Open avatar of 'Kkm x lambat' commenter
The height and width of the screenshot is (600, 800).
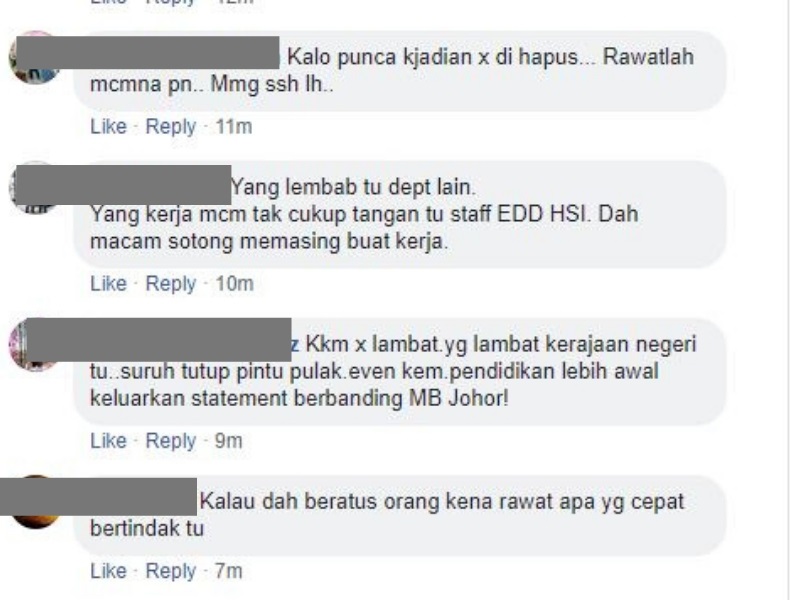[x=35, y=345]
